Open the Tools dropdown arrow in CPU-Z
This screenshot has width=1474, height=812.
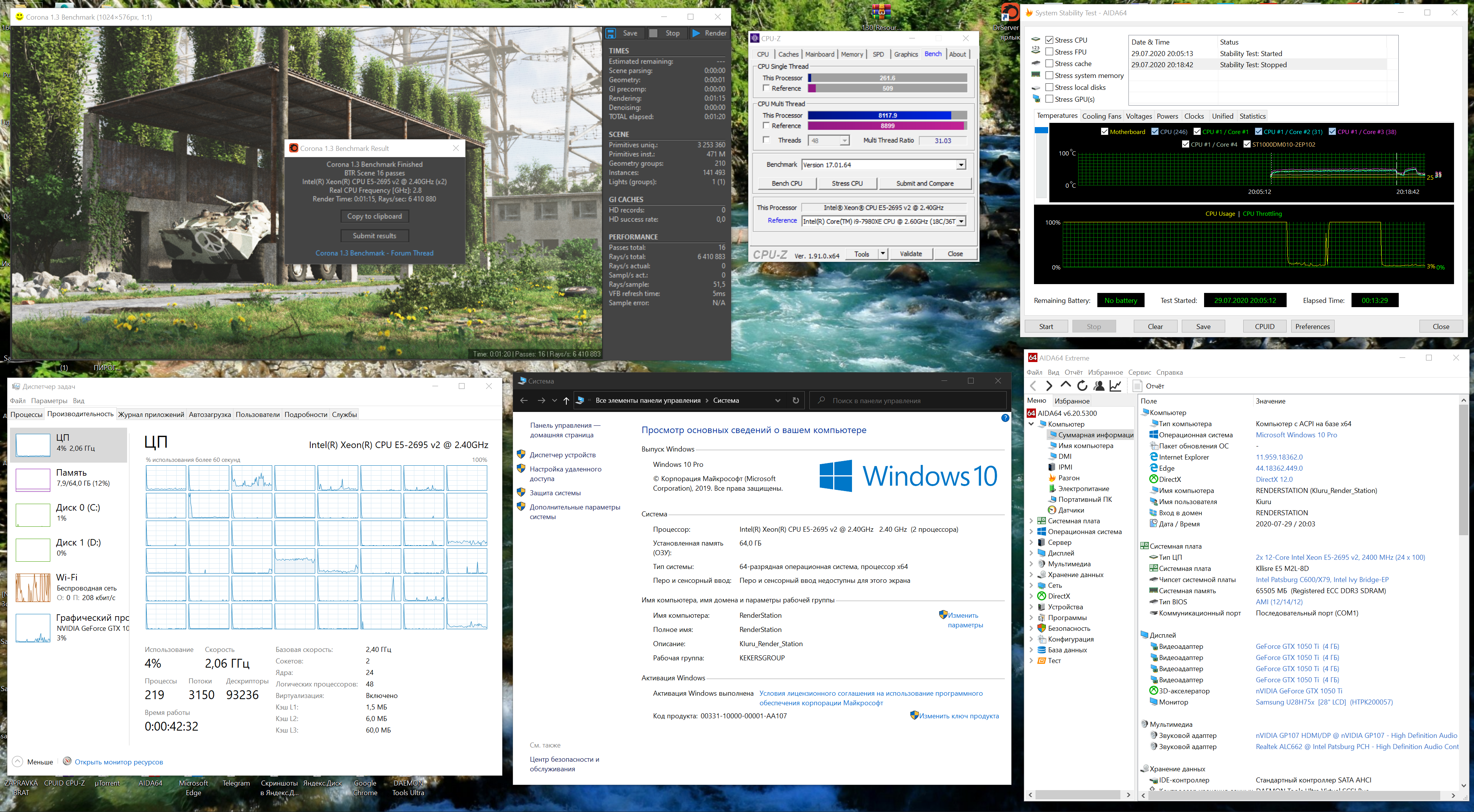(883, 253)
